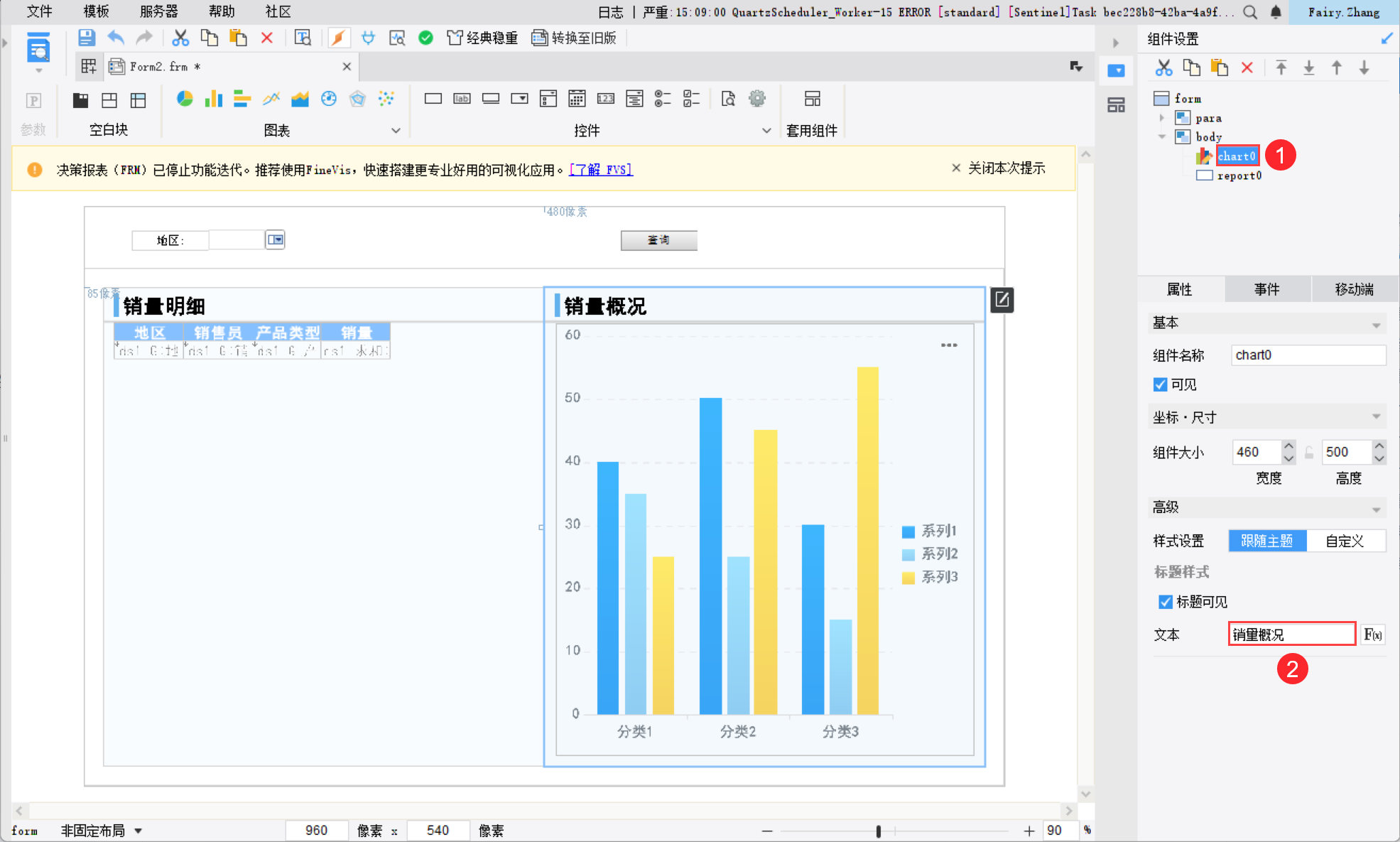Click the Save icon in toolbar
Viewport: 1400px width, 842px height.
87,38
